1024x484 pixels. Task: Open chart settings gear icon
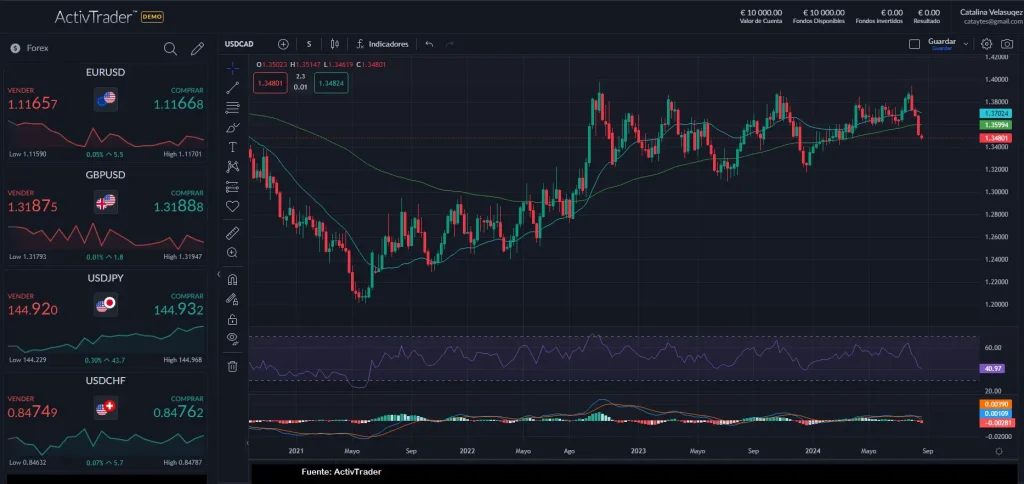(987, 44)
